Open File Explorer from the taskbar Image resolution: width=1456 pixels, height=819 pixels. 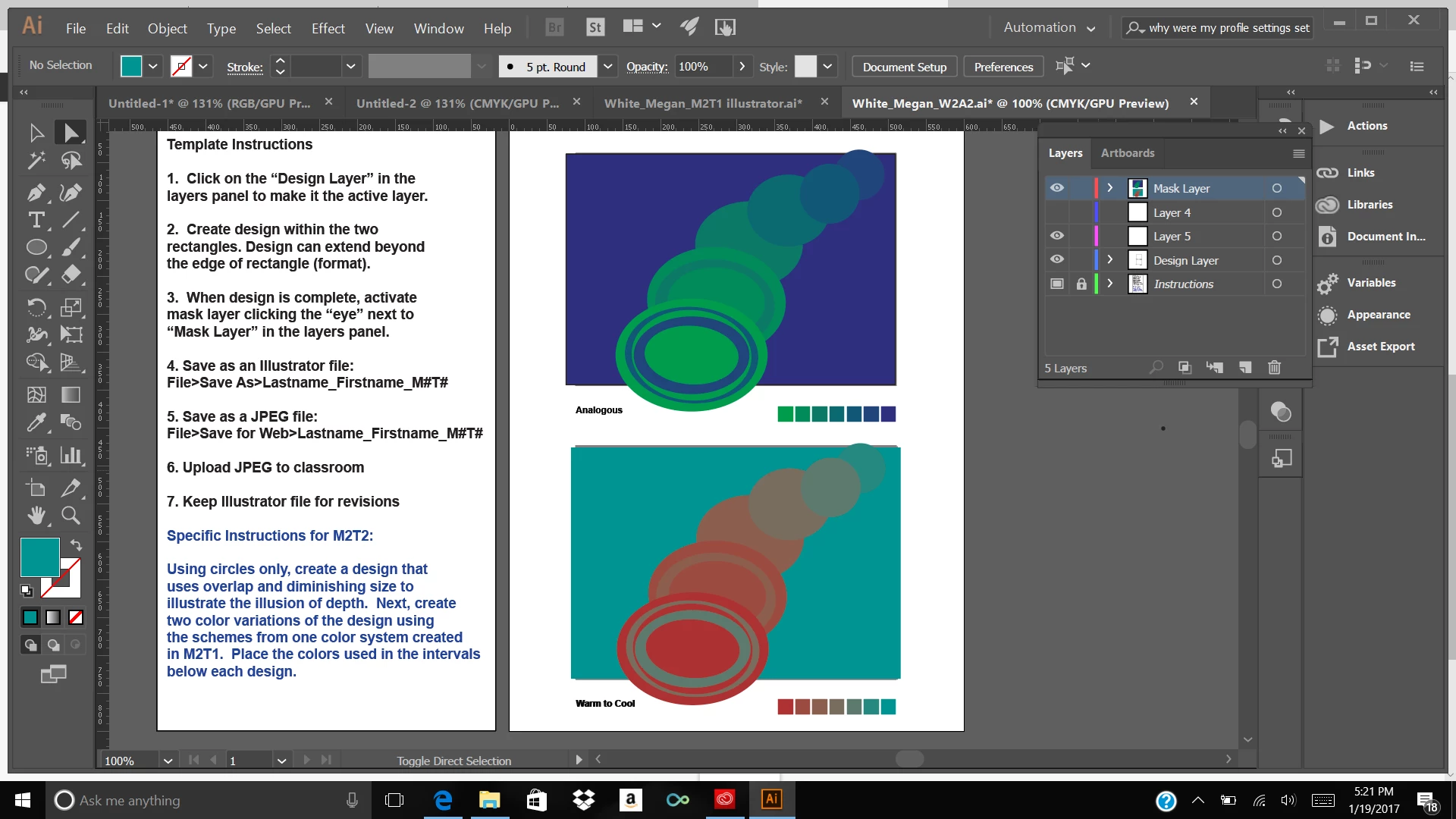(x=489, y=800)
